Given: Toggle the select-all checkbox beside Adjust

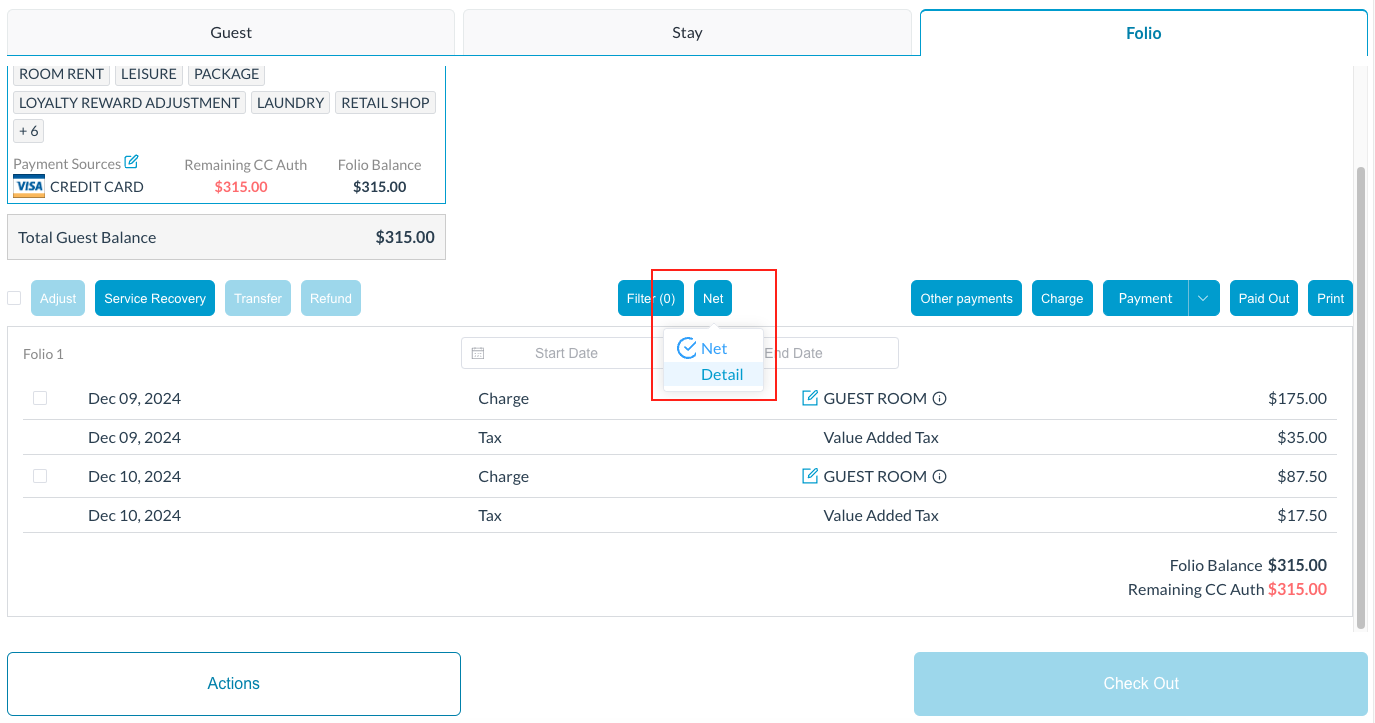Looking at the screenshot, I should [x=14, y=298].
